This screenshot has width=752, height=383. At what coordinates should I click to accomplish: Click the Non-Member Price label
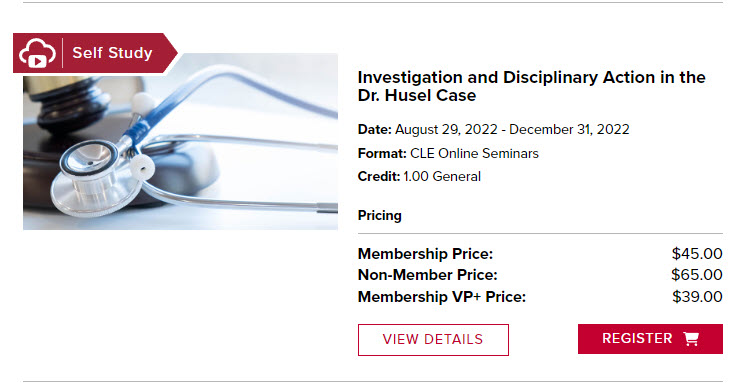pos(428,275)
